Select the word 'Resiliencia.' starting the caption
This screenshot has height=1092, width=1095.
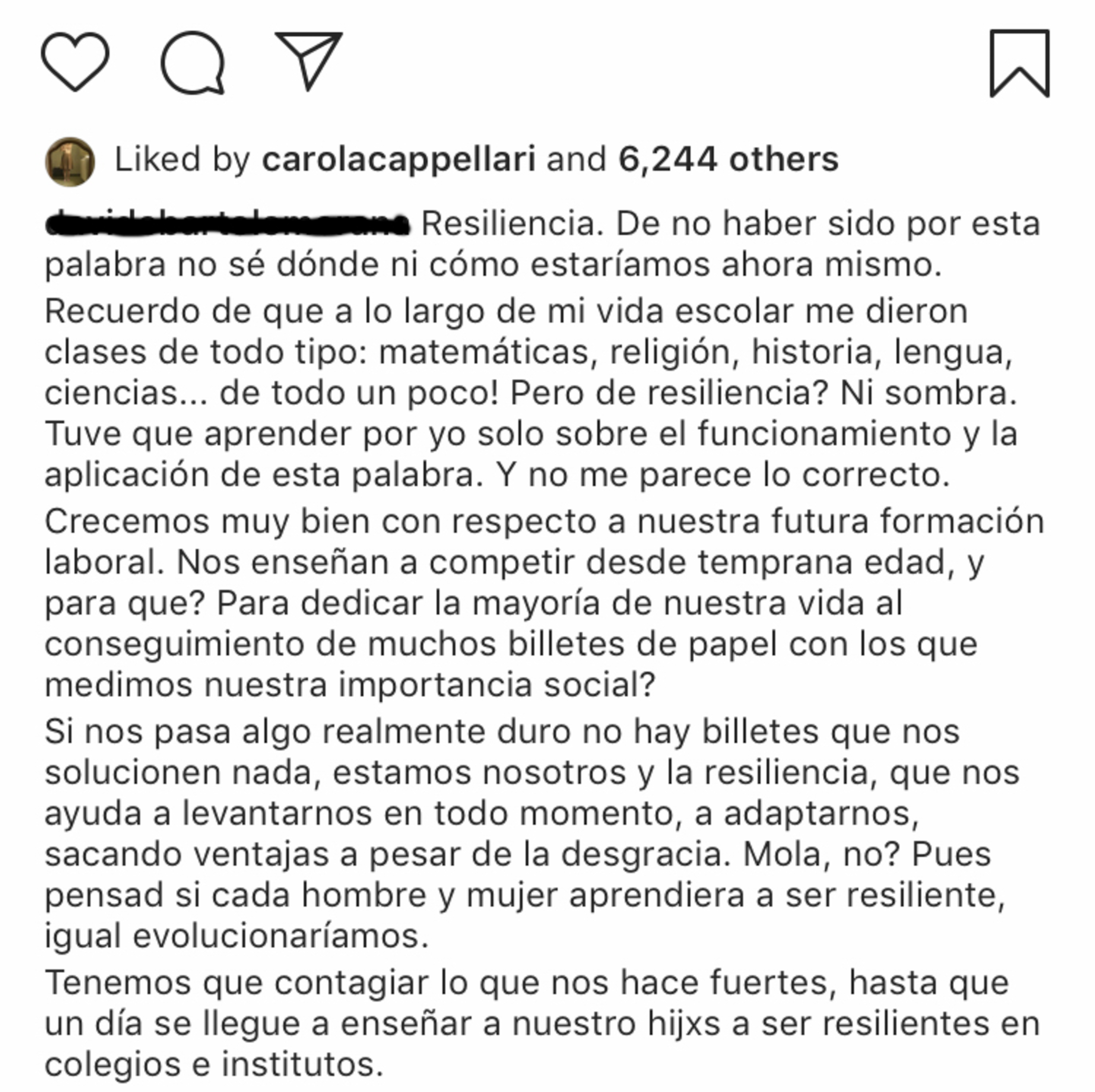[513, 223]
